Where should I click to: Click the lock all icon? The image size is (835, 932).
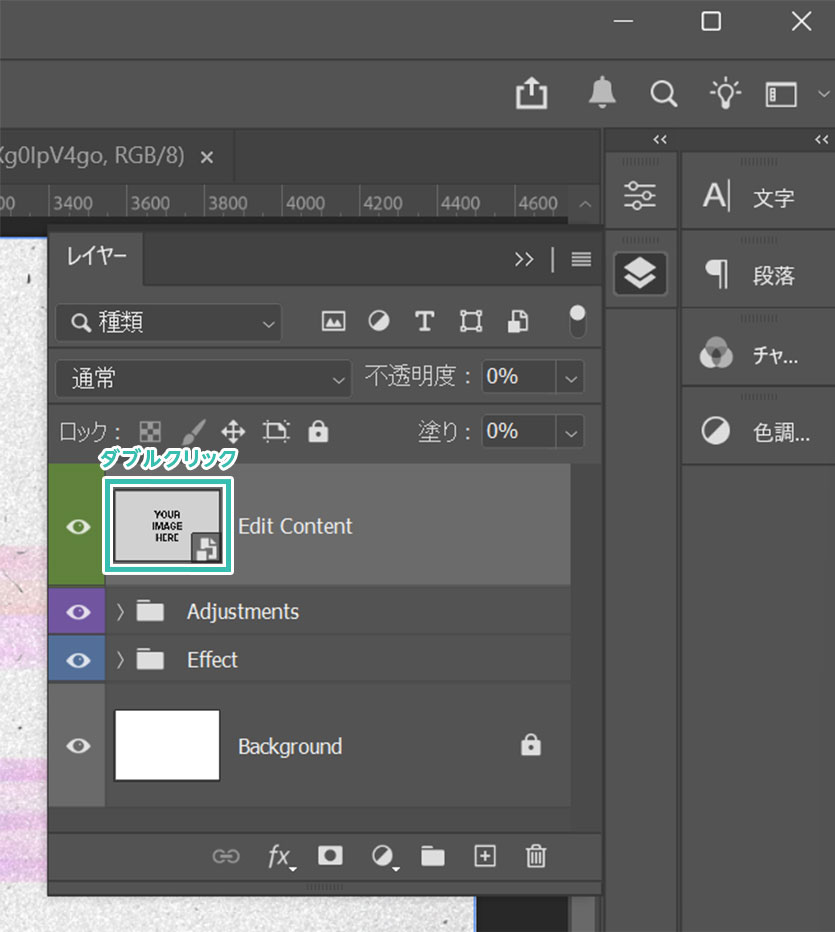click(318, 431)
